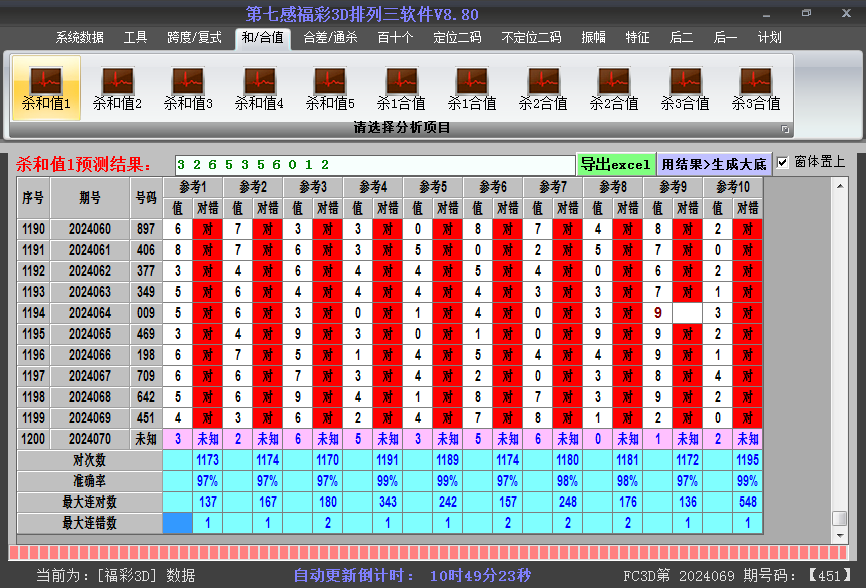The width and height of the screenshot is (866, 588).
Task: Click the 期号 cell 2024067
Action: [x=89, y=376]
